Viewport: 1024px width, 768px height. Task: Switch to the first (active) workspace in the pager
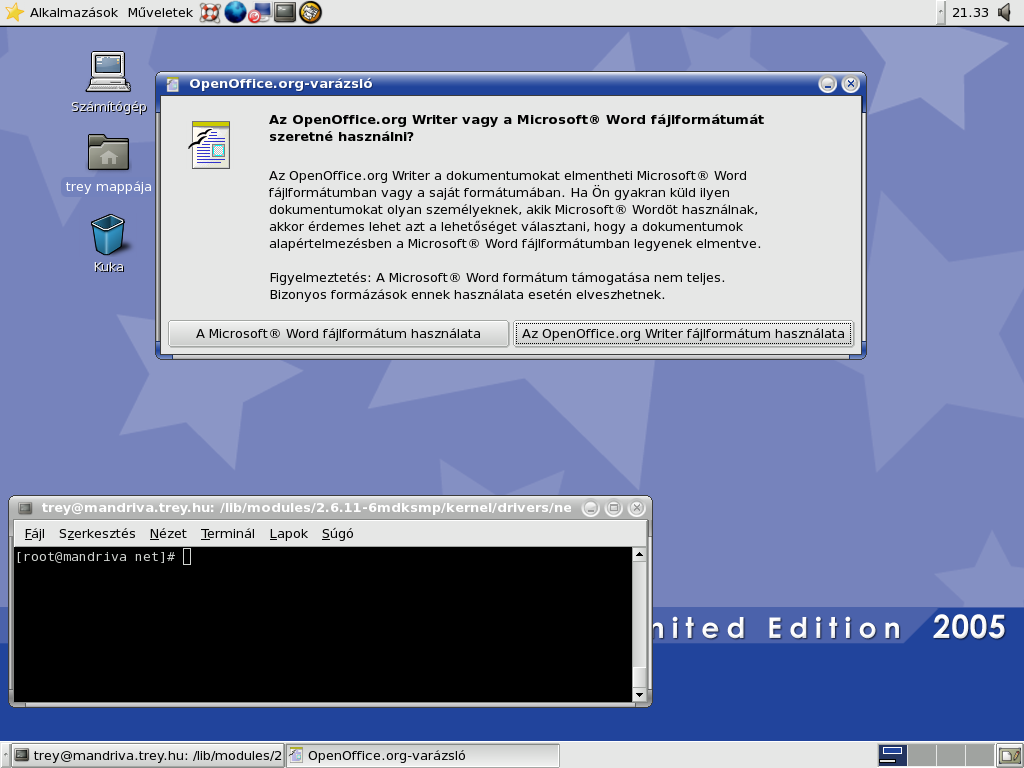pos(893,756)
